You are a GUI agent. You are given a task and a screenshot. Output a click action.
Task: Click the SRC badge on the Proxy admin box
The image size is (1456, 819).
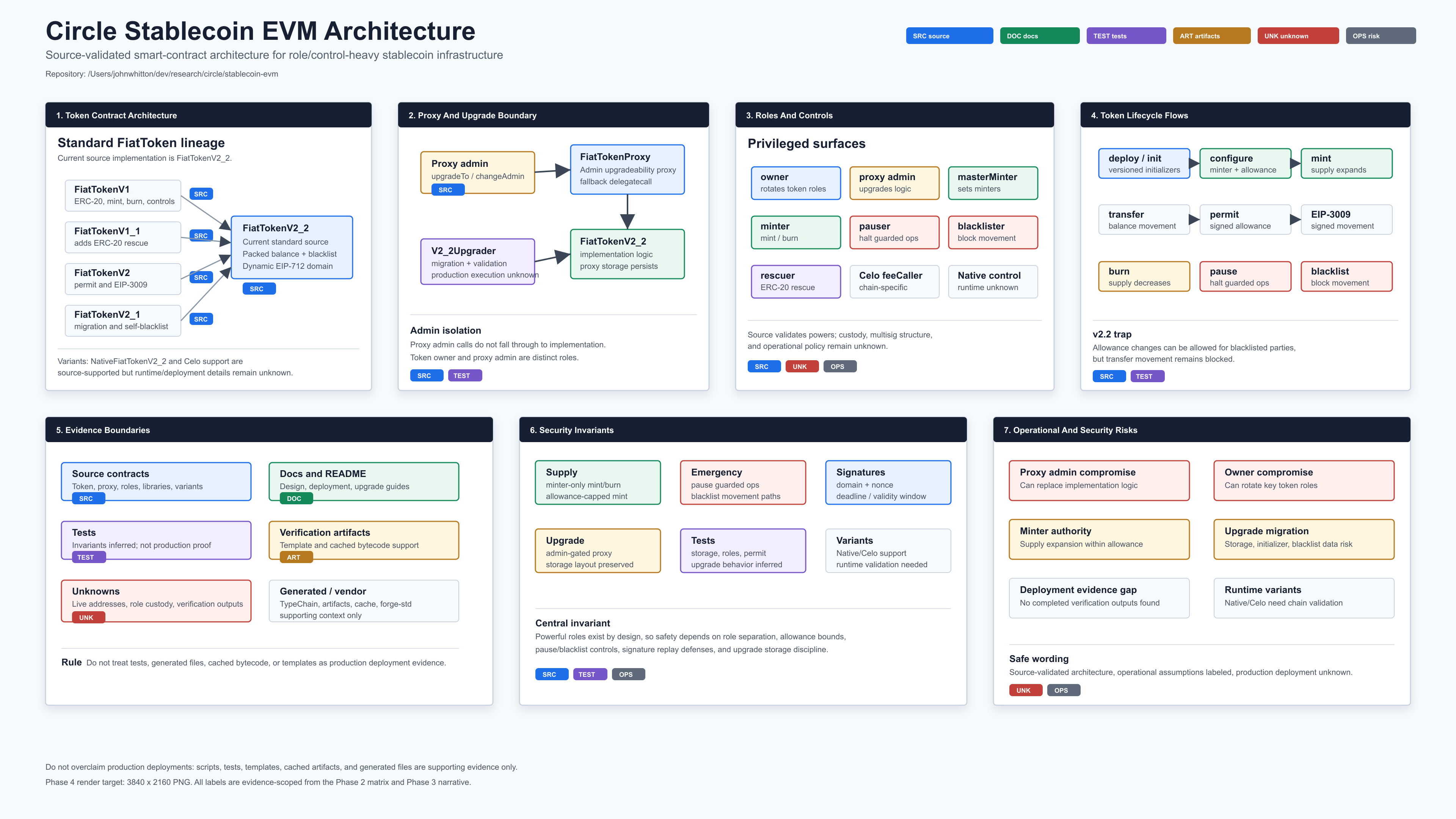tap(448, 190)
